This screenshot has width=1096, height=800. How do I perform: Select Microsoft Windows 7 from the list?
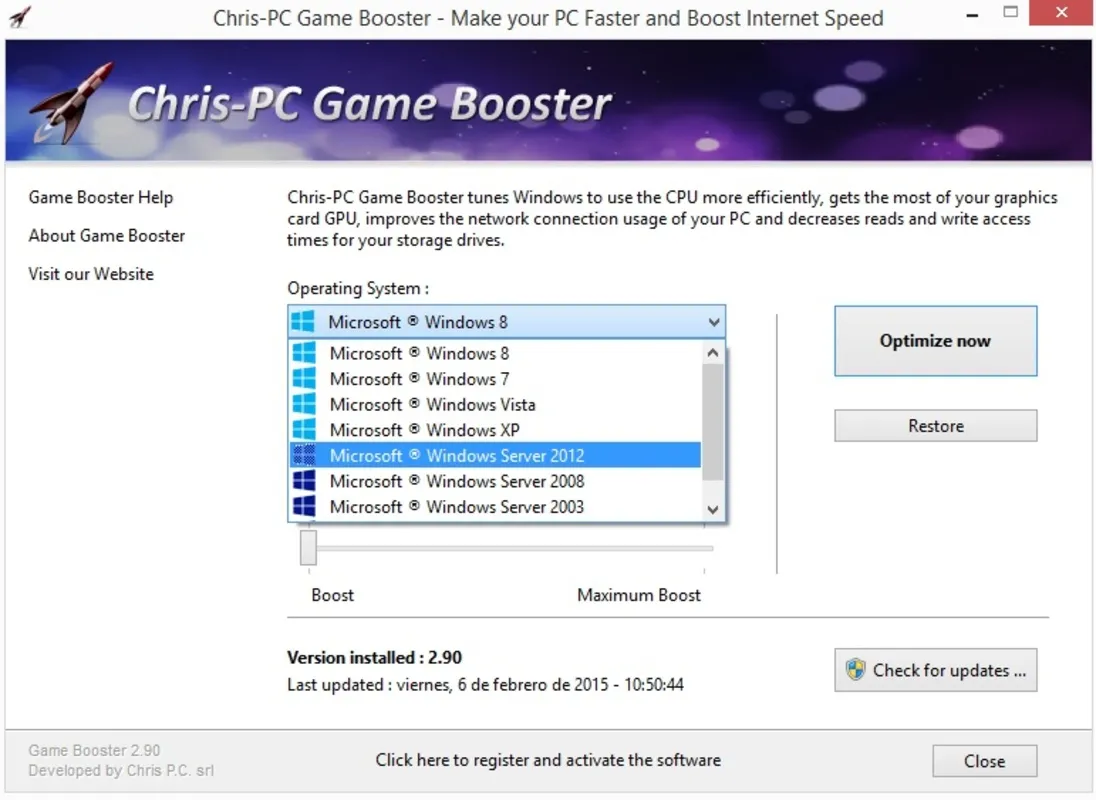pyautogui.click(x=495, y=379)
